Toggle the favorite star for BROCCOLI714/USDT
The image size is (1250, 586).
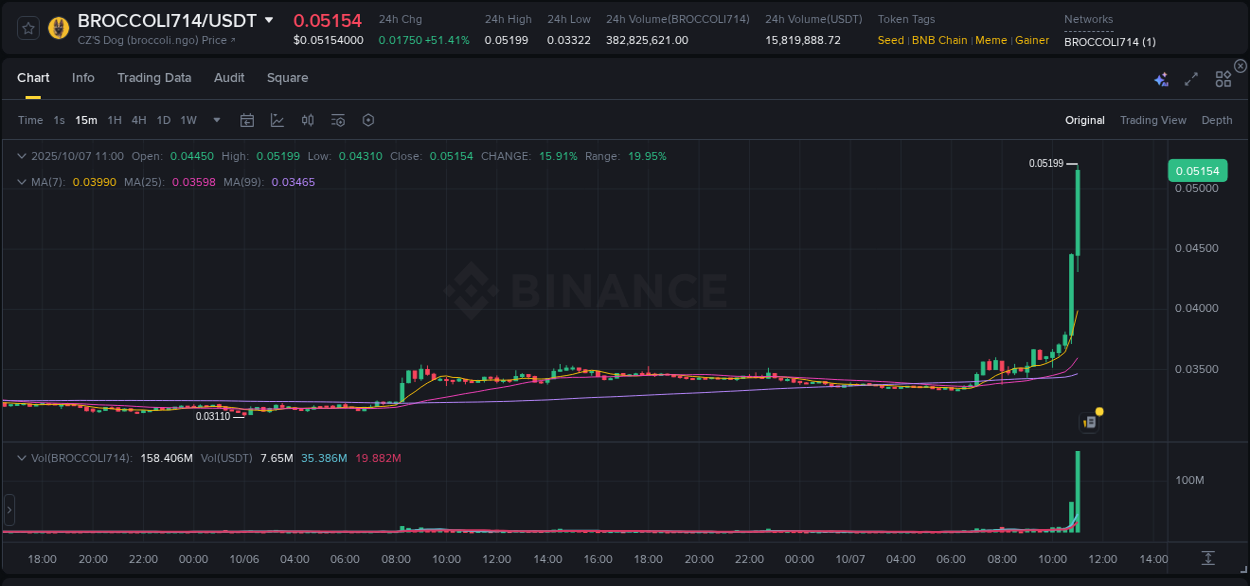tap(27, 27)
